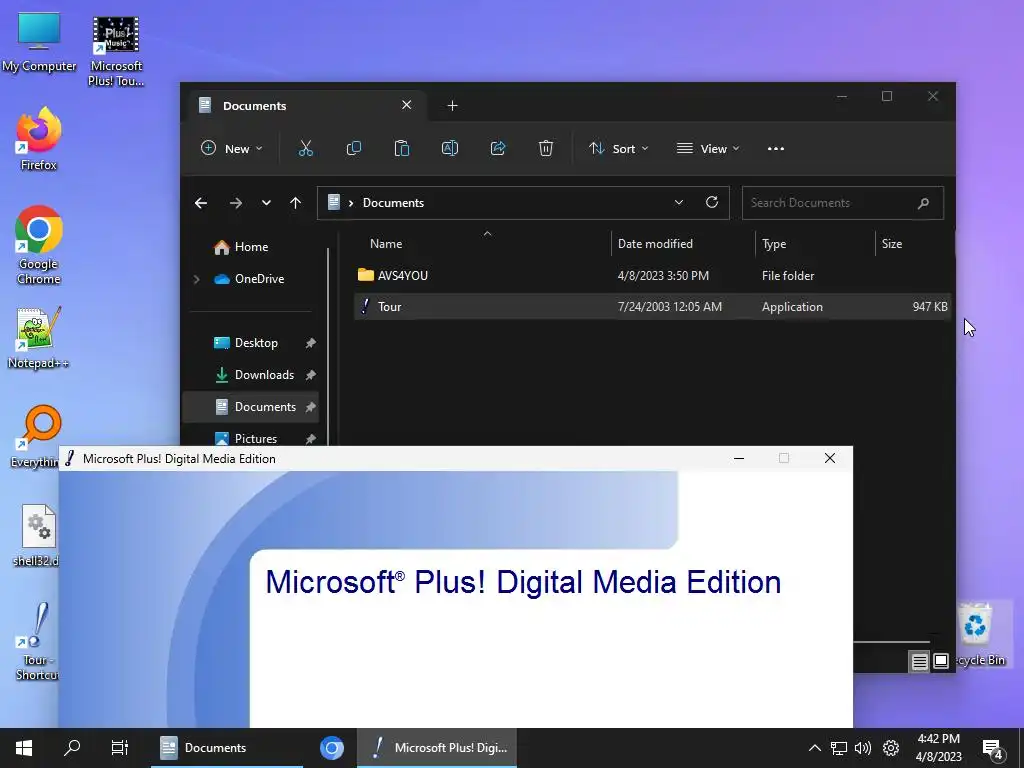The width and height of the screenshot is (1024, 768).
Task: Click the search magnifier in Search Documents box
Action: 923,203
